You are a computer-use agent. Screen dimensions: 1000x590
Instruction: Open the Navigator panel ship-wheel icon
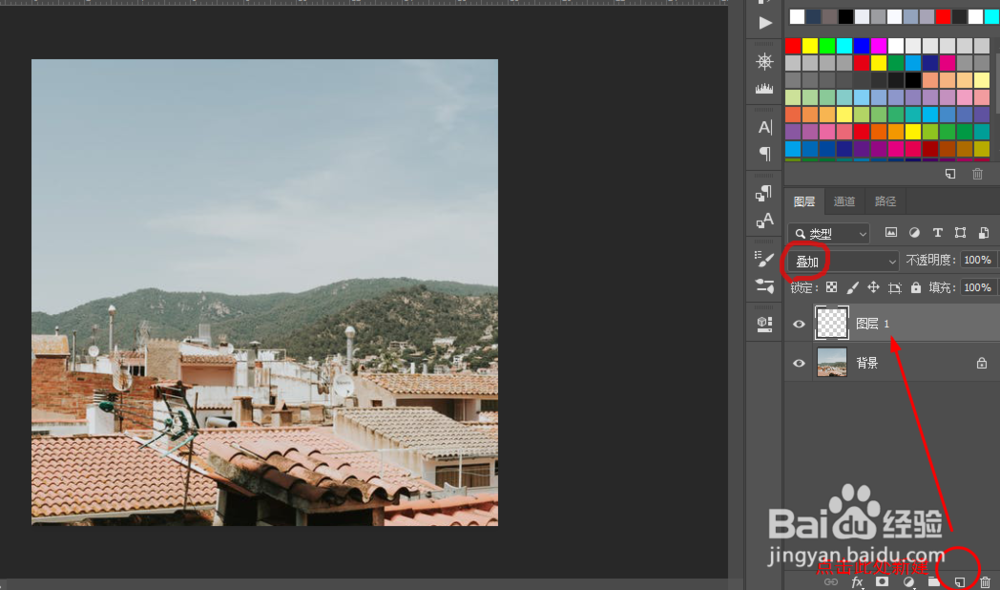765,61
